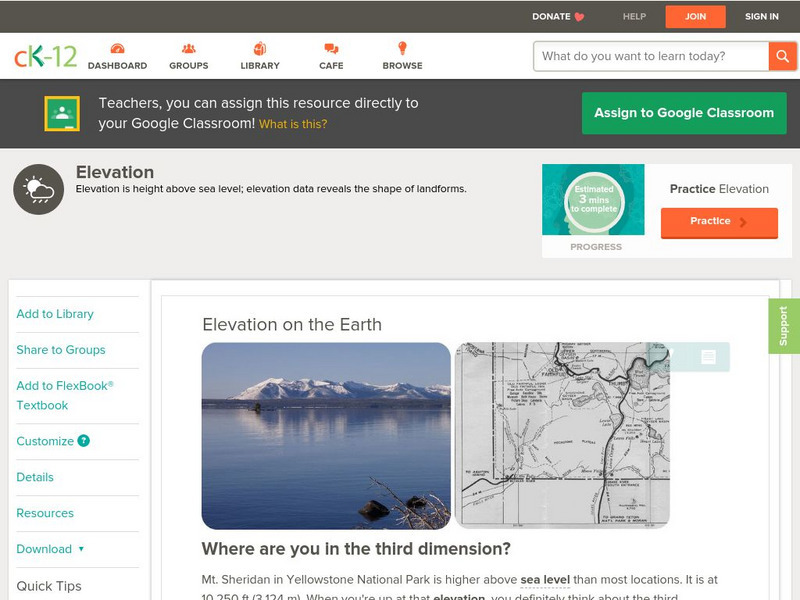Click 'Where are you in the third dimension?' heading
Screen dimensions: 800x600
[356, 549]
